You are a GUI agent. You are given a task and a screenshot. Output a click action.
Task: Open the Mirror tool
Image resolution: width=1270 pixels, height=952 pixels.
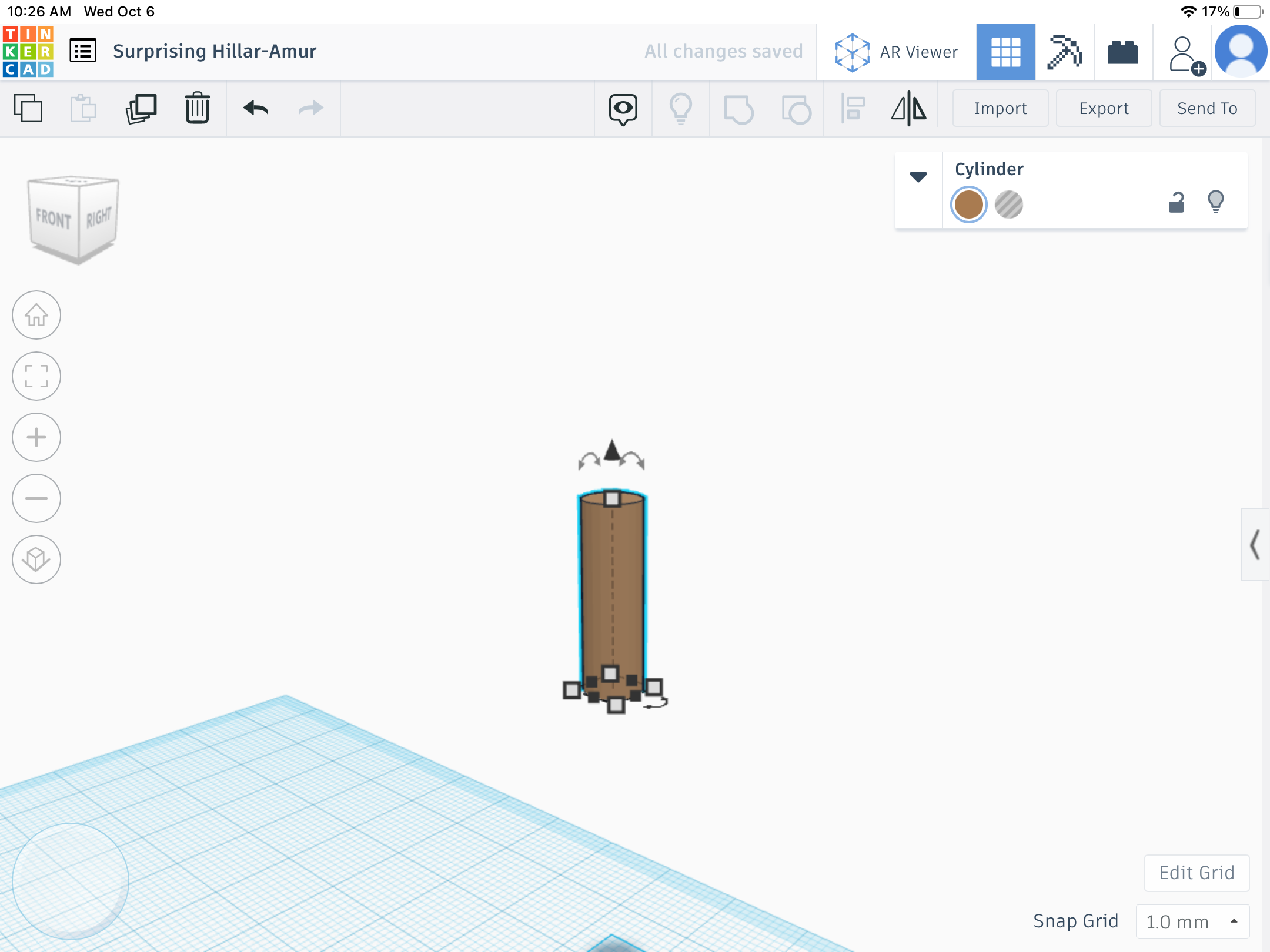908,108
